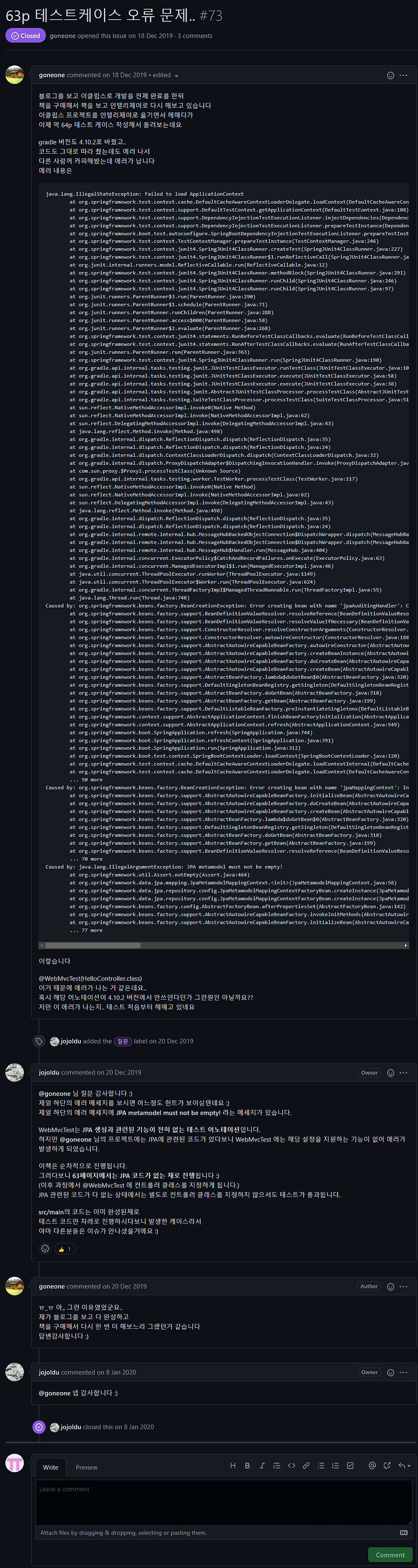Add a bulleted list in the comment
The height and width of the screenshot is (1568, 418).
(321, 1466)
